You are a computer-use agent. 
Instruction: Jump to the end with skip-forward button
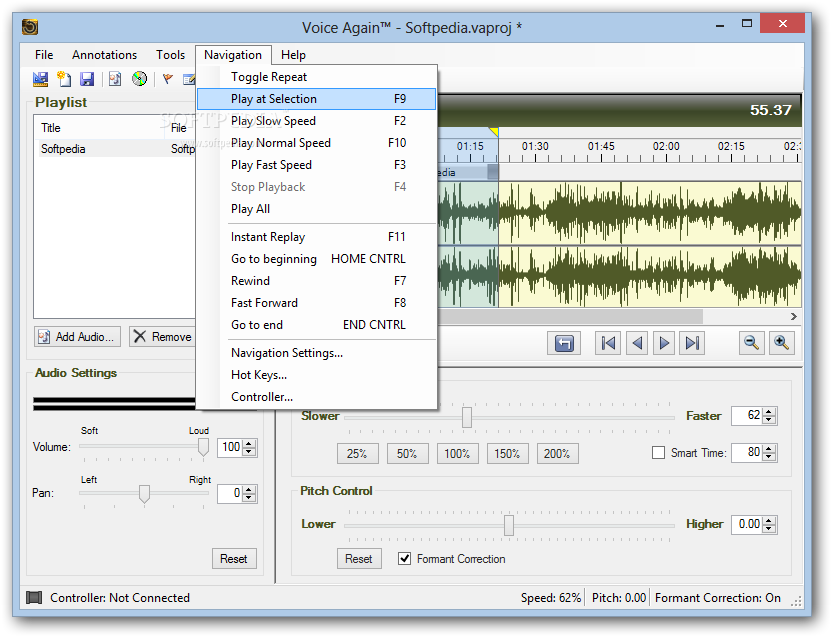click(692, 343)
